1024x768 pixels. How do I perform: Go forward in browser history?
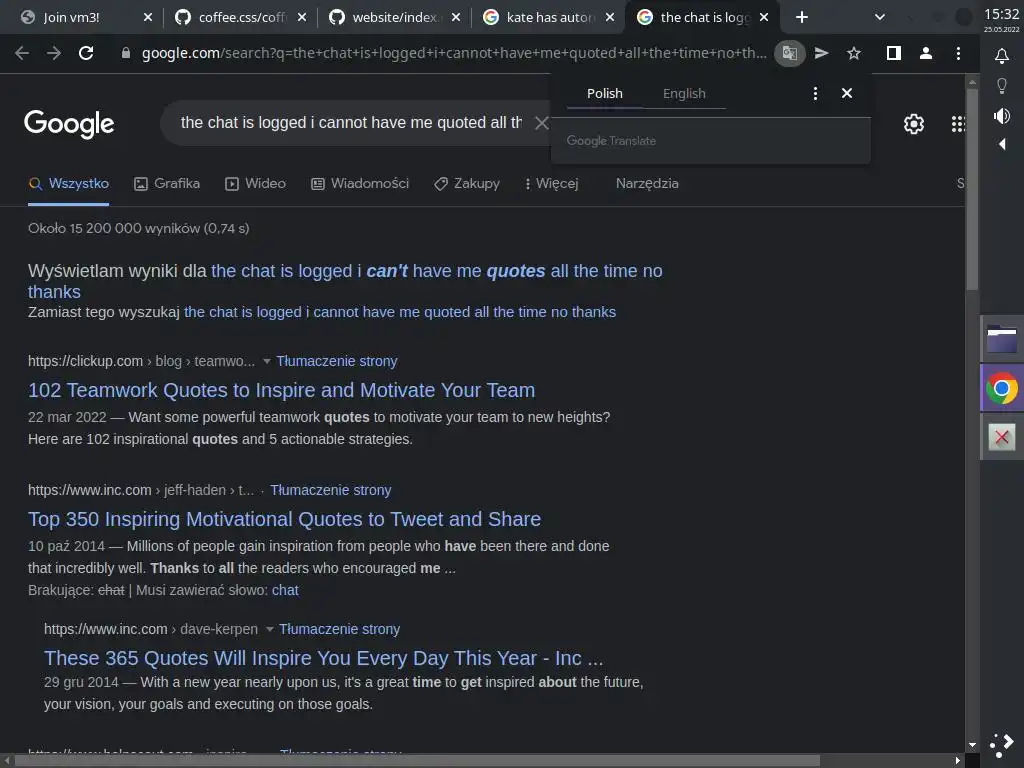tap(54, 53)
